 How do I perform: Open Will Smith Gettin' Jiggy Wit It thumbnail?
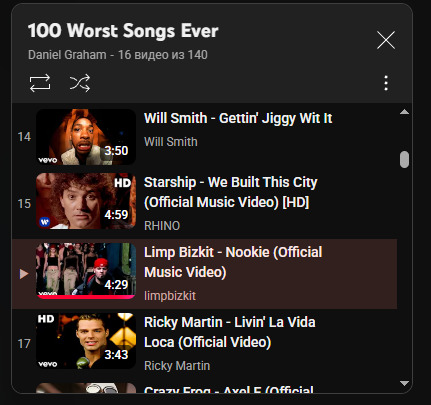86,137
